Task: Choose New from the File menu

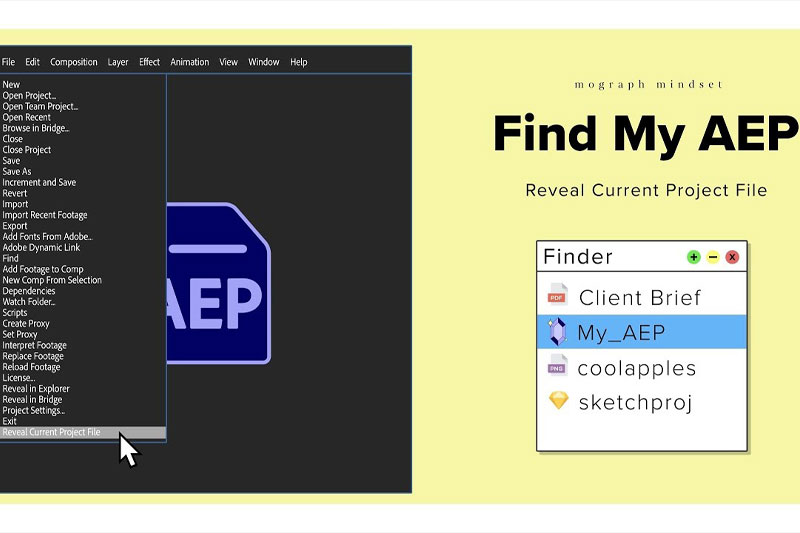Action: [11, 85]
